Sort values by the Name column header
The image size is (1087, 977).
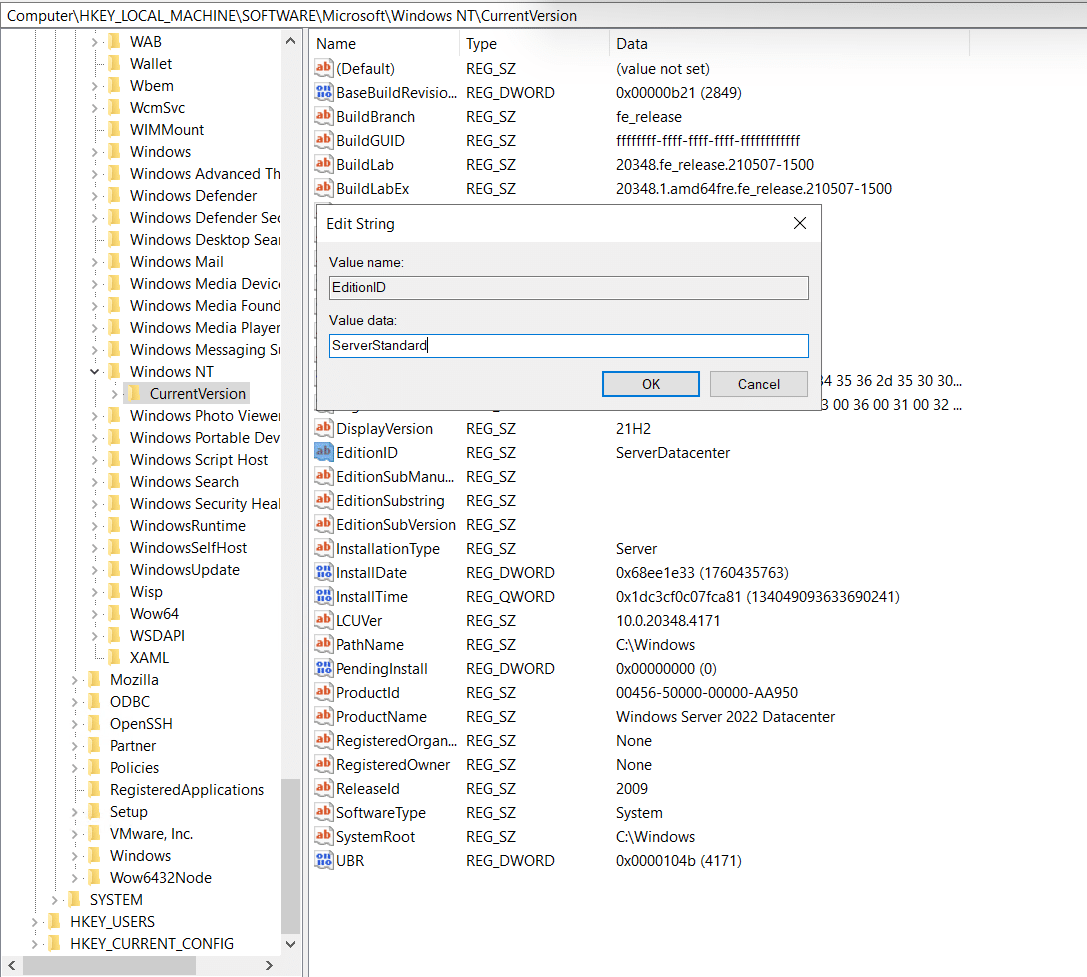pos(385,44)
